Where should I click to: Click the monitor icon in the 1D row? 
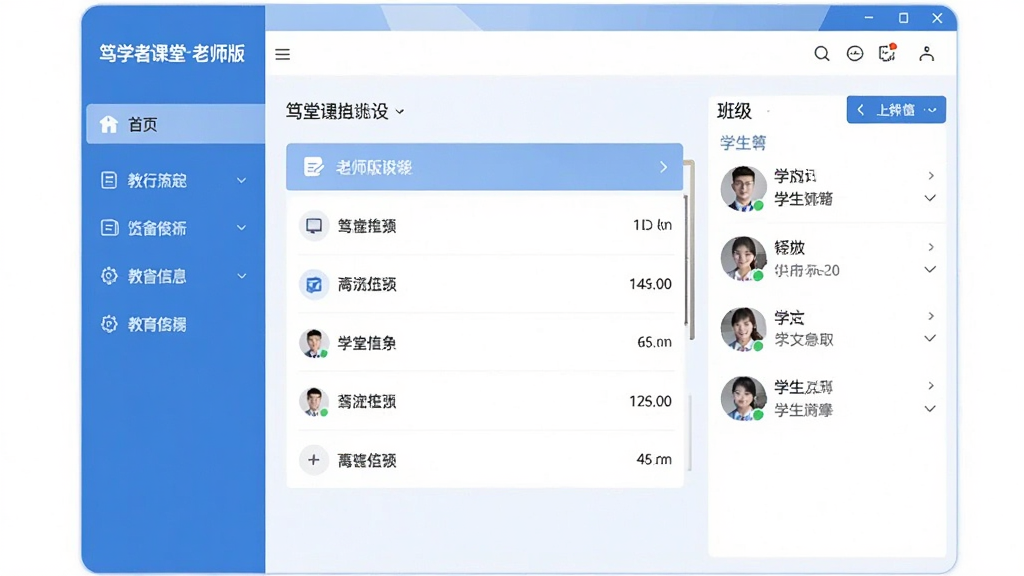[314, 226]
